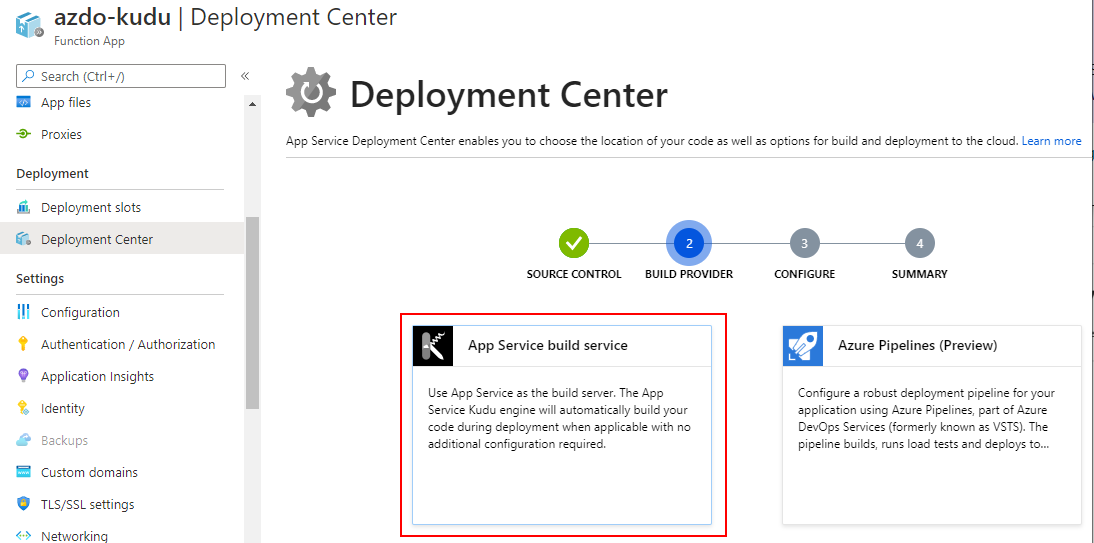Click the Azure Pipelines rocket icon

click(x=803, y=345)
